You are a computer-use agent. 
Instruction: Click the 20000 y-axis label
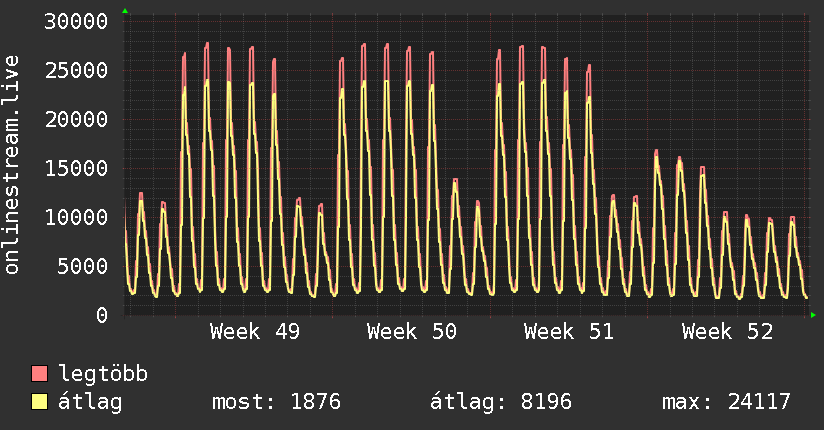(76, 119)
